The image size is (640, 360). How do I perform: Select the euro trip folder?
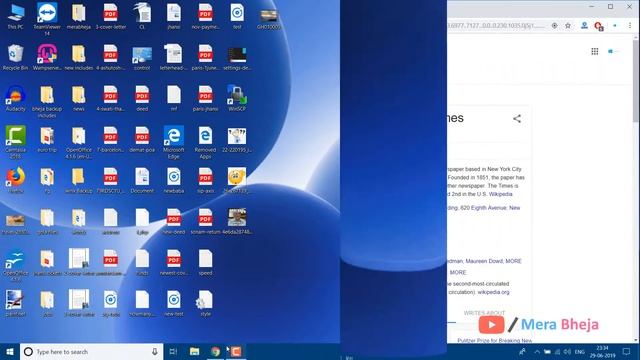(47, 139)
